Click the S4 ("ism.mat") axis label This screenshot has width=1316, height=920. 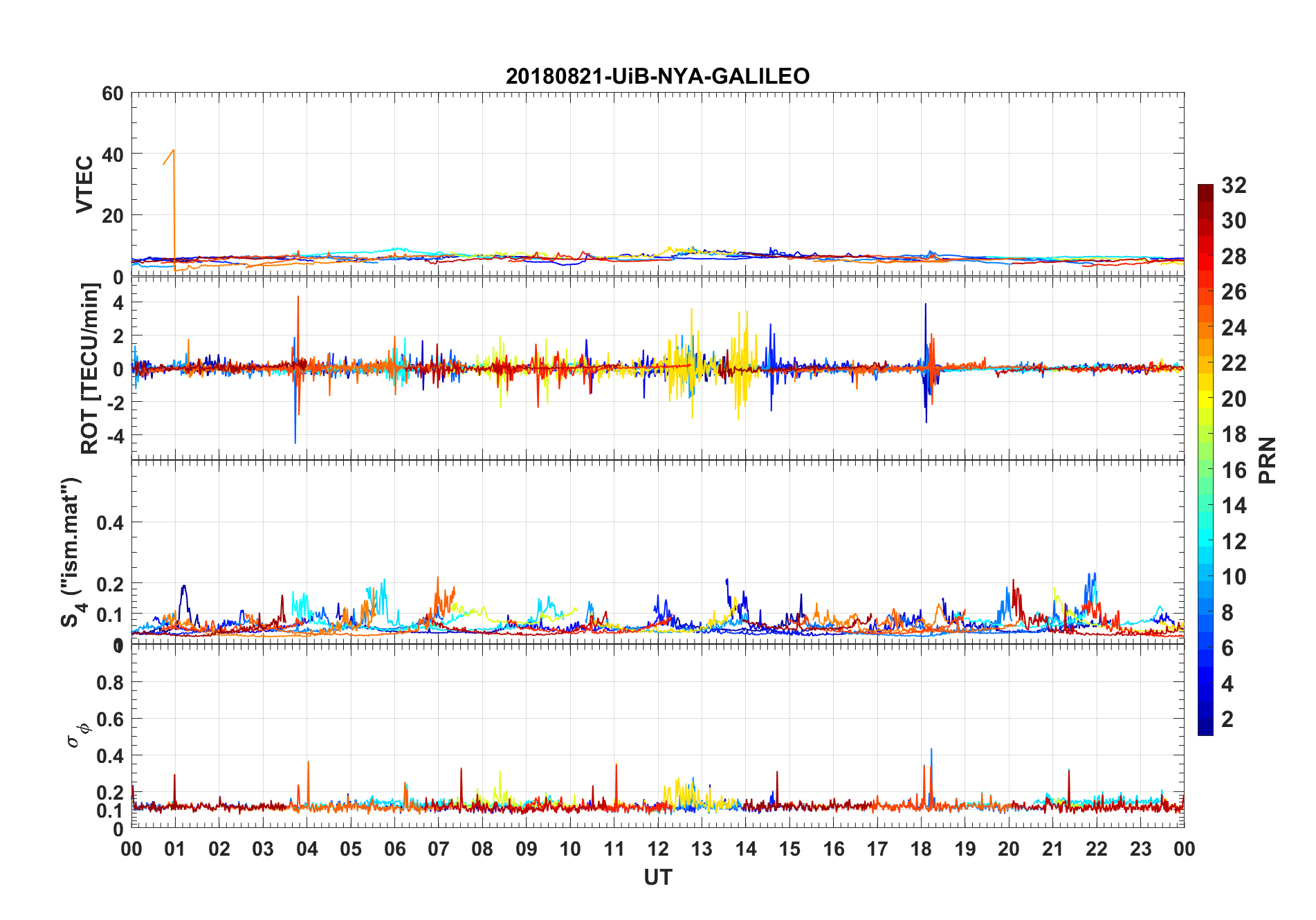click(x=73, y=552)
